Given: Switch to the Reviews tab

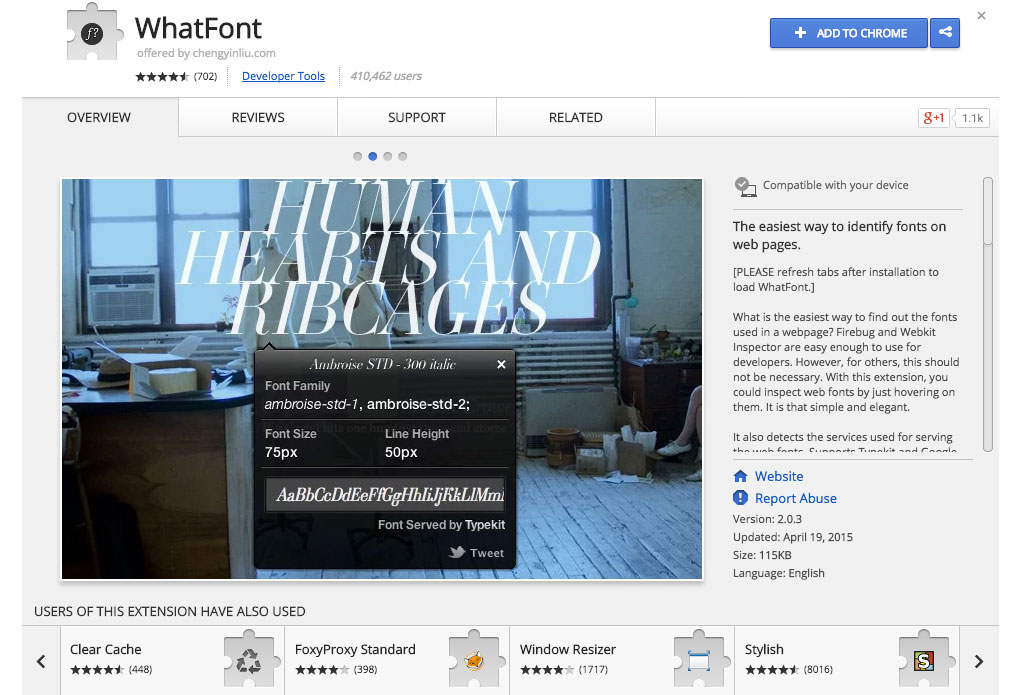Looking at the screenshot, I should pos(258,117).
